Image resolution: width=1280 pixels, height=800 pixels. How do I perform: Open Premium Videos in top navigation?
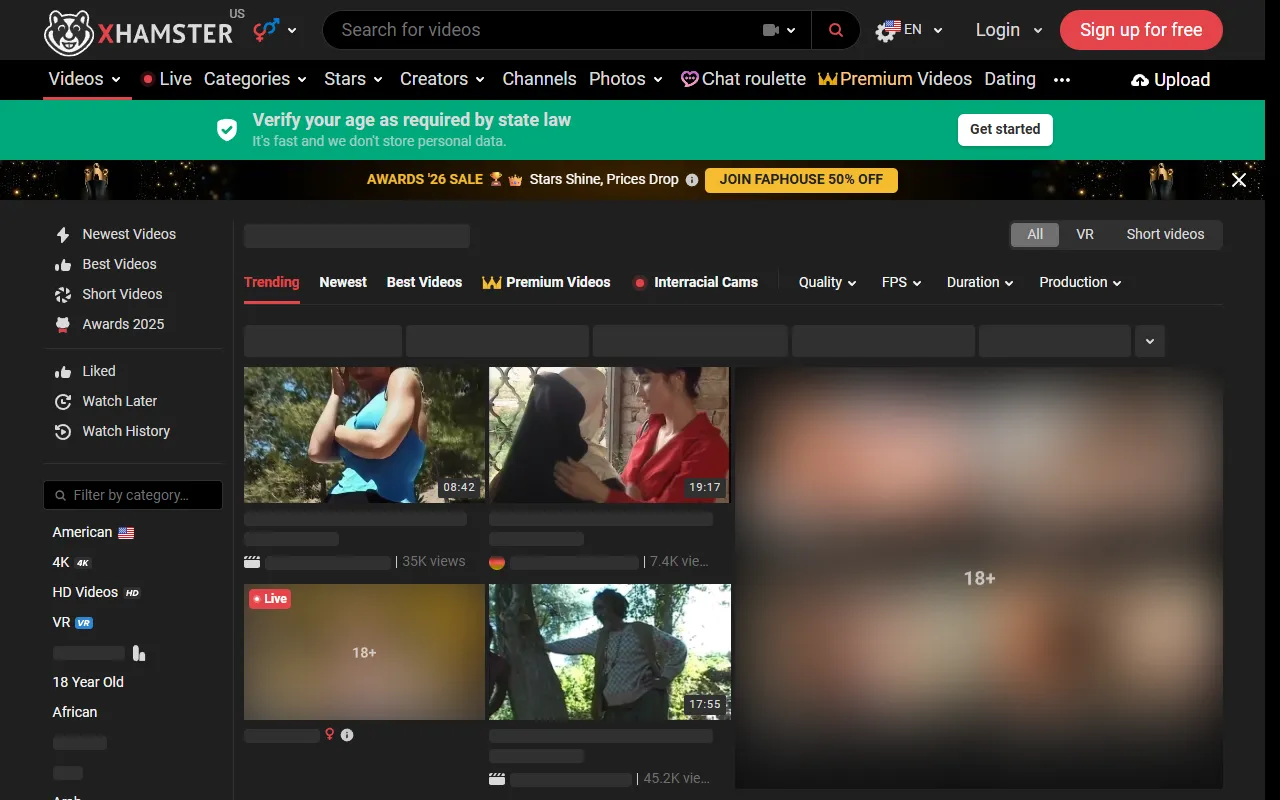(x=895, y=79)
